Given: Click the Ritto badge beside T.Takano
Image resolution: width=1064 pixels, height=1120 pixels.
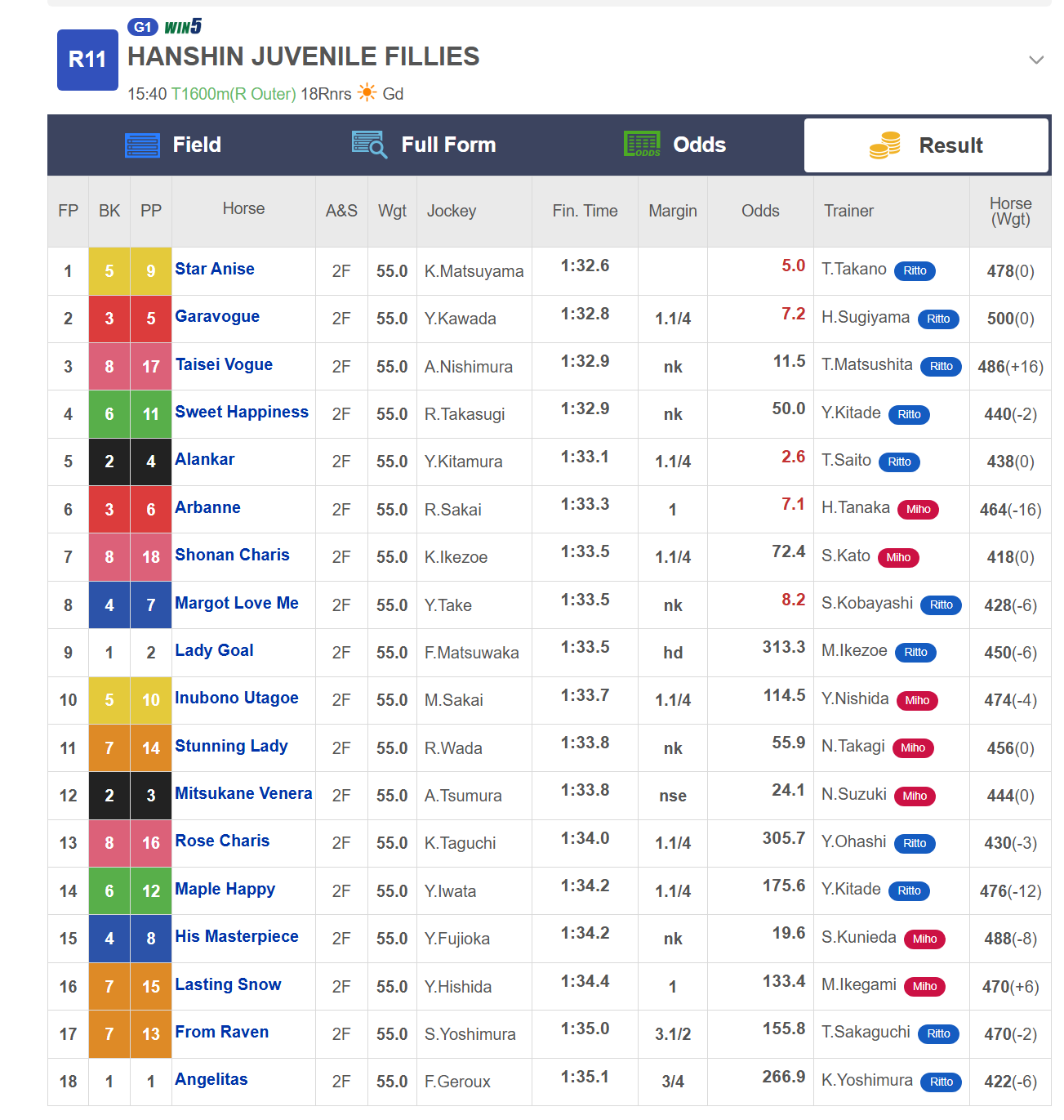Looking at the screenshot, I should [915, 271].
